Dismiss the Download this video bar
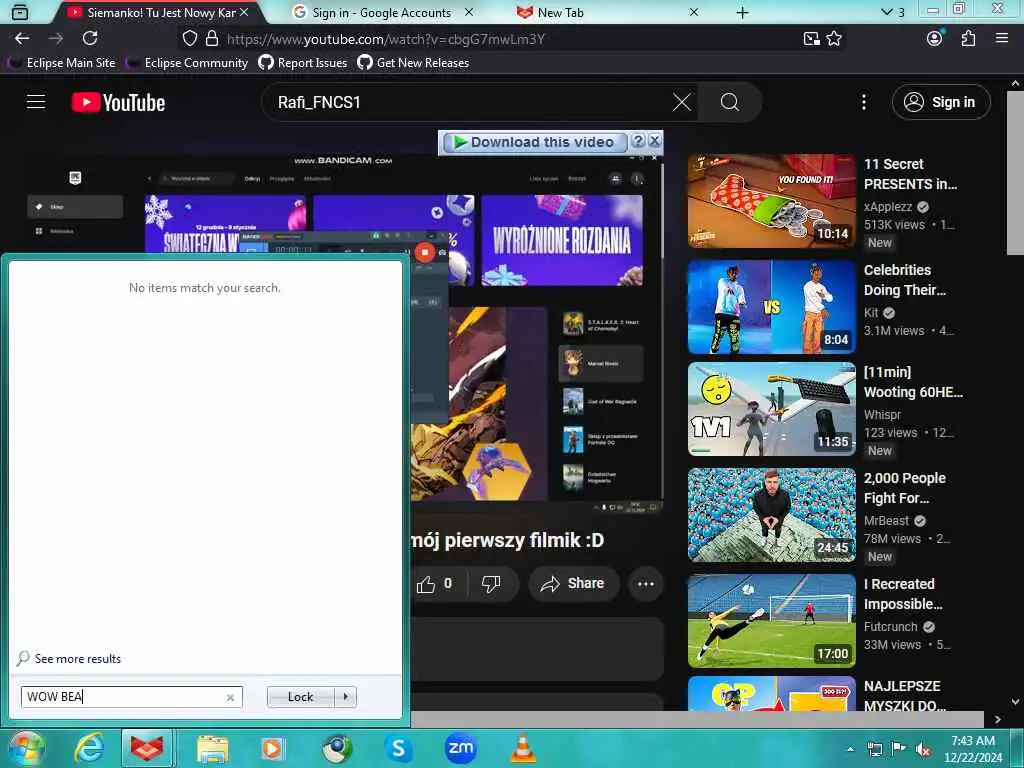The image size is (1024, 768). [654, 140]
